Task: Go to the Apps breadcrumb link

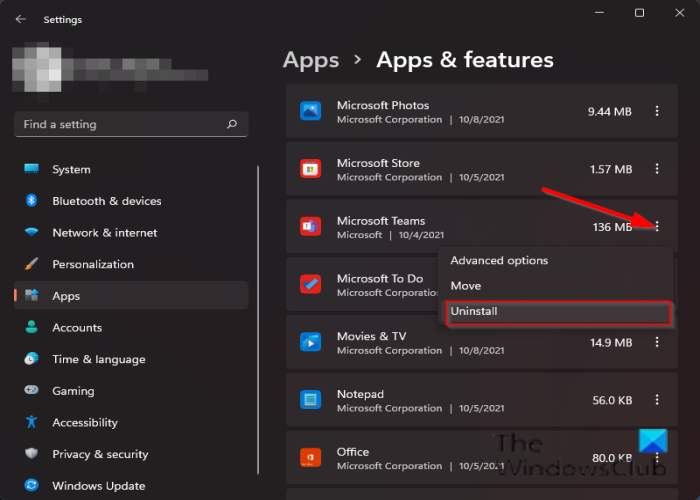Action: [311, 60]
